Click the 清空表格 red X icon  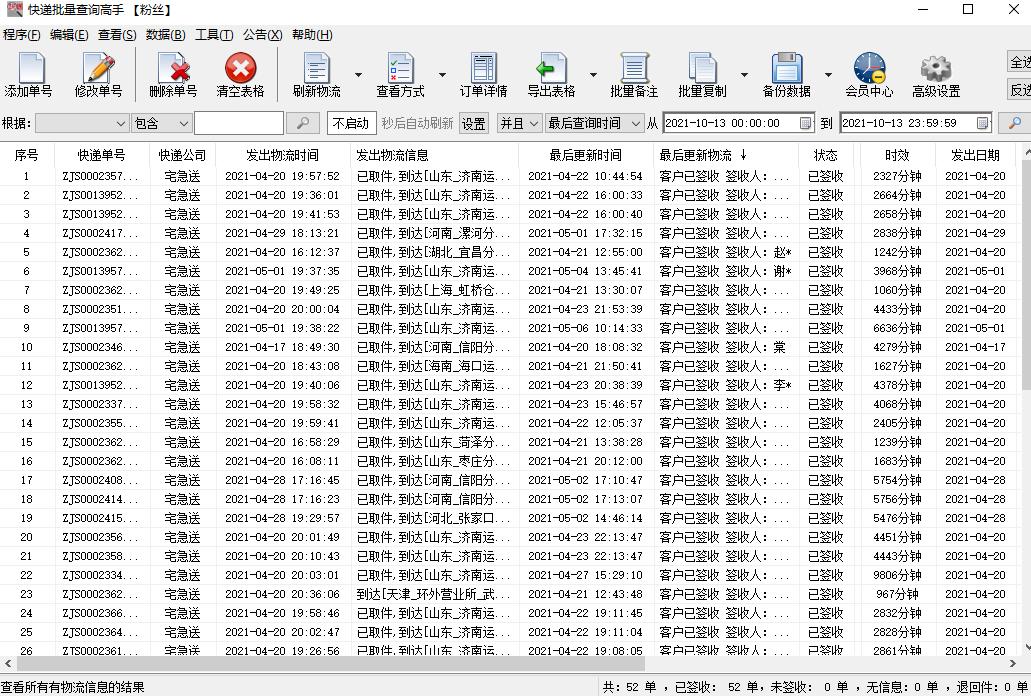241,68
